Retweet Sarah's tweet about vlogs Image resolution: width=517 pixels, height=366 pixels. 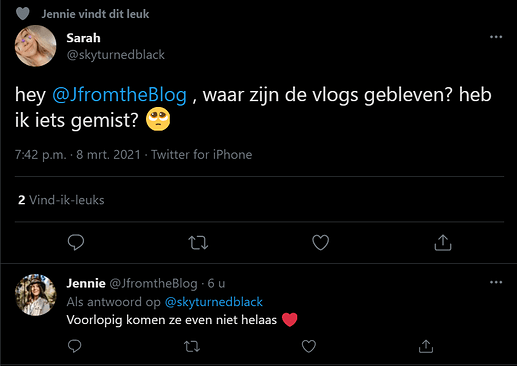pyautogui.click(x=198, y=243)
